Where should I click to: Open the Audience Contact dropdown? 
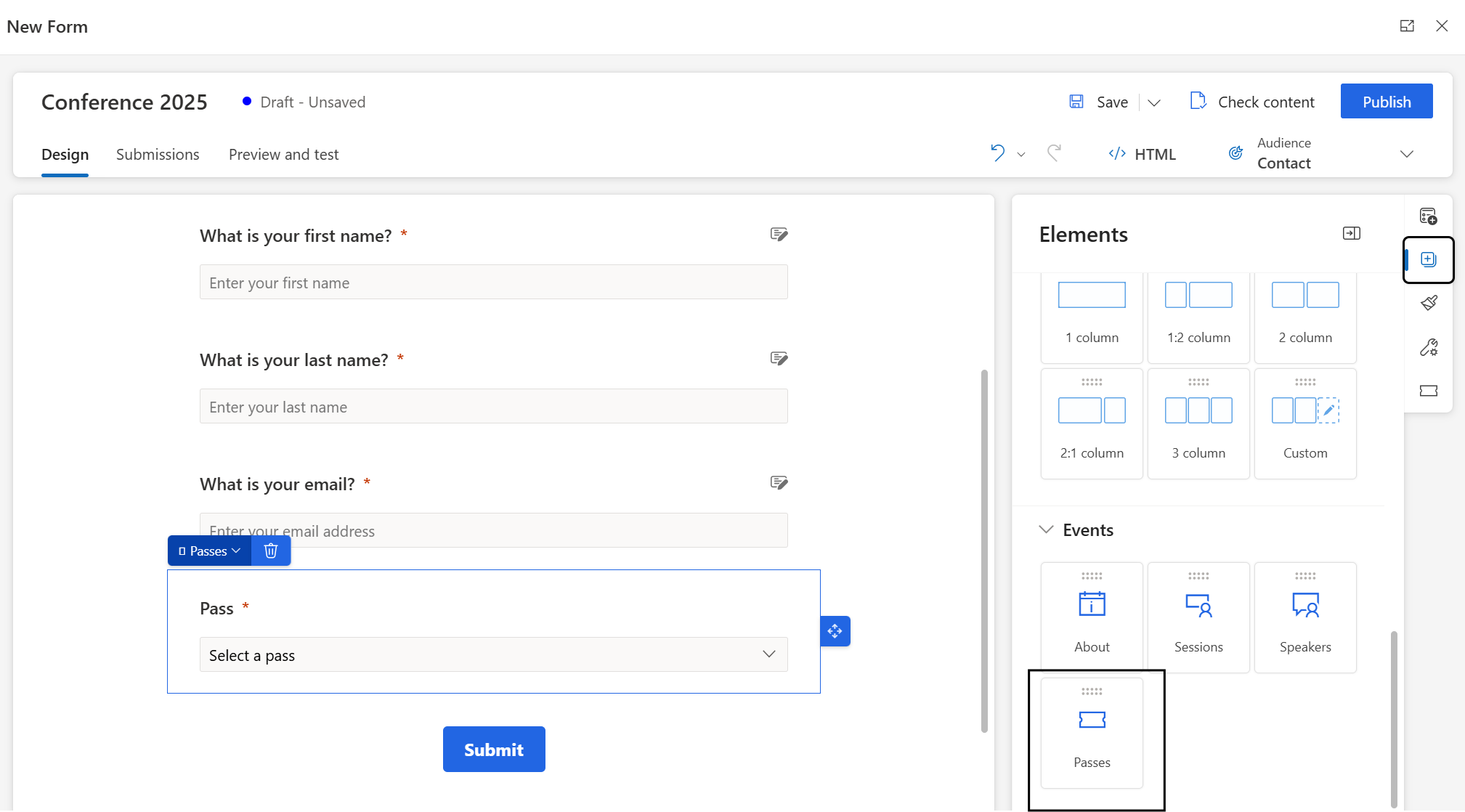click(x=1406, y=154)
